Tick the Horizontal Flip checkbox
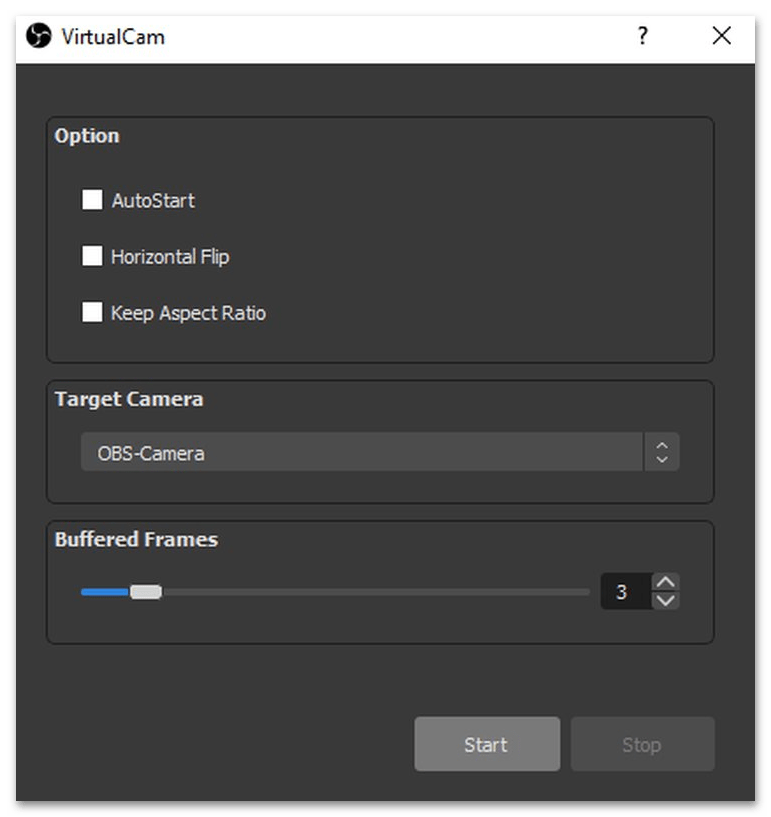The width and height of the screenshot is (771, 817). [x=92, y=256]
